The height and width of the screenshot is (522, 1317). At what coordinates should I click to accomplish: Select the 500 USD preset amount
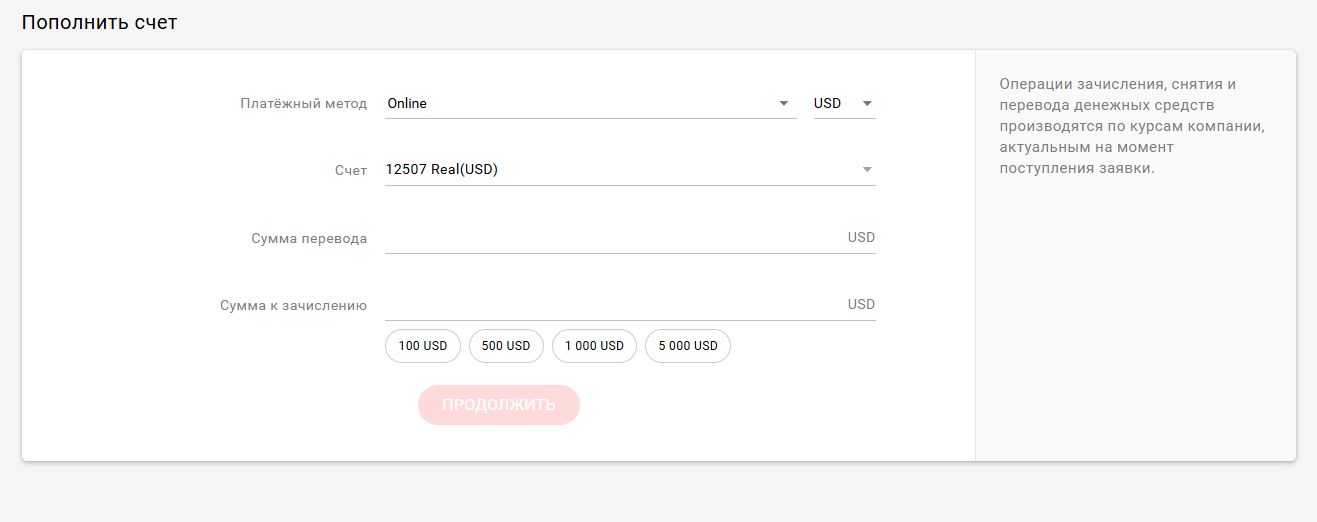(506, 346)
